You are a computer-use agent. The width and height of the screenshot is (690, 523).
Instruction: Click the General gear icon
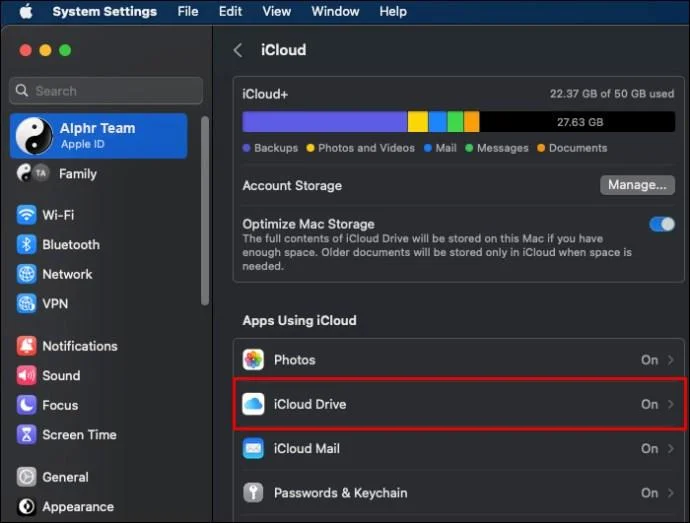26,477
